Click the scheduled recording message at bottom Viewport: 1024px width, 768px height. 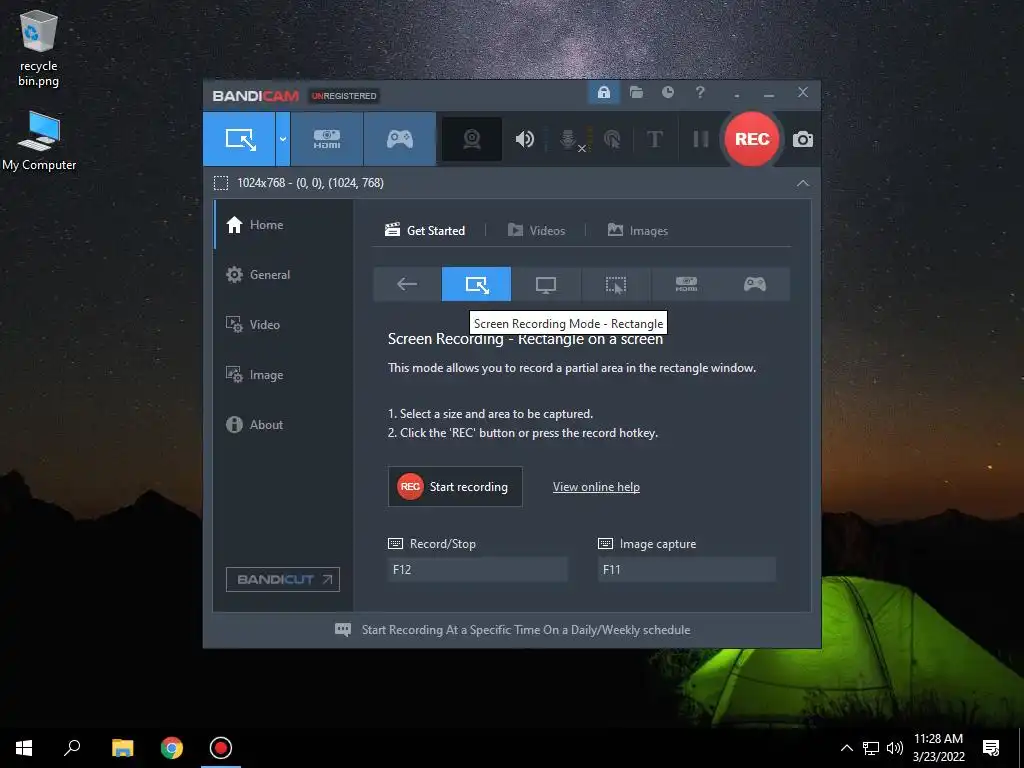(x=513, y=630)
